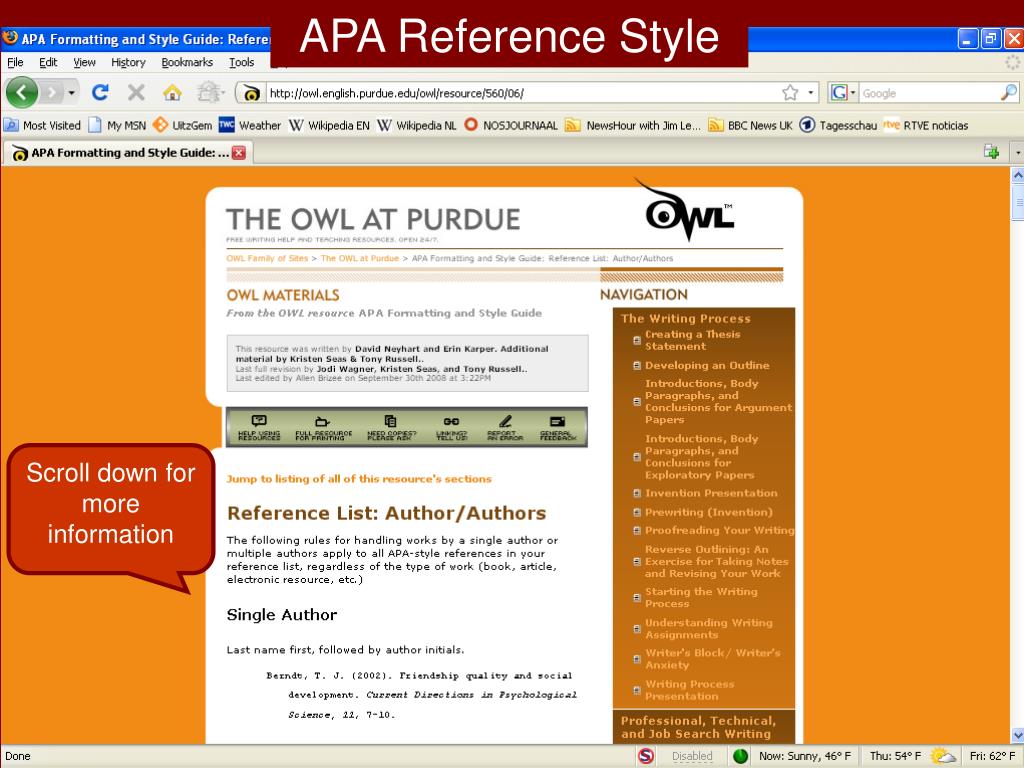The image size is (1024, 768).
Task: Open the RTVE noticias bookmark
Action: (926, 125)
